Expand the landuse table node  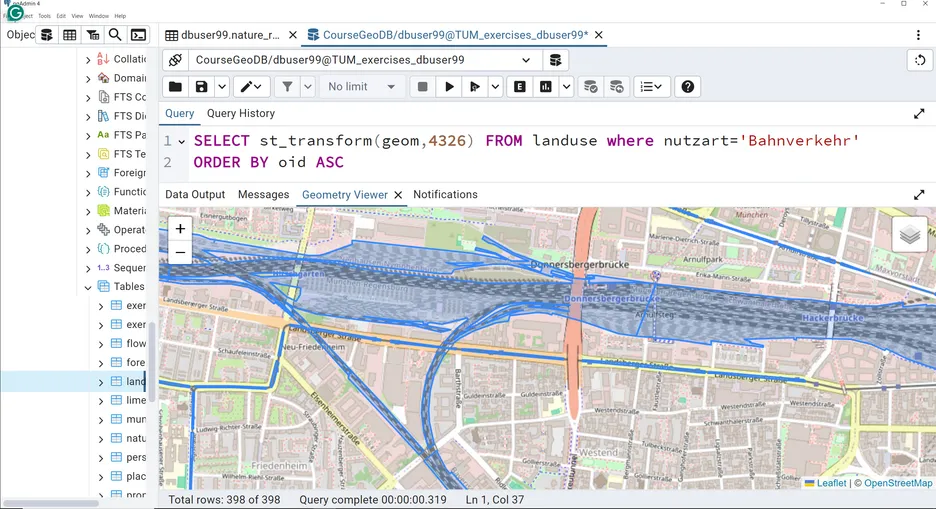(101, 382)
